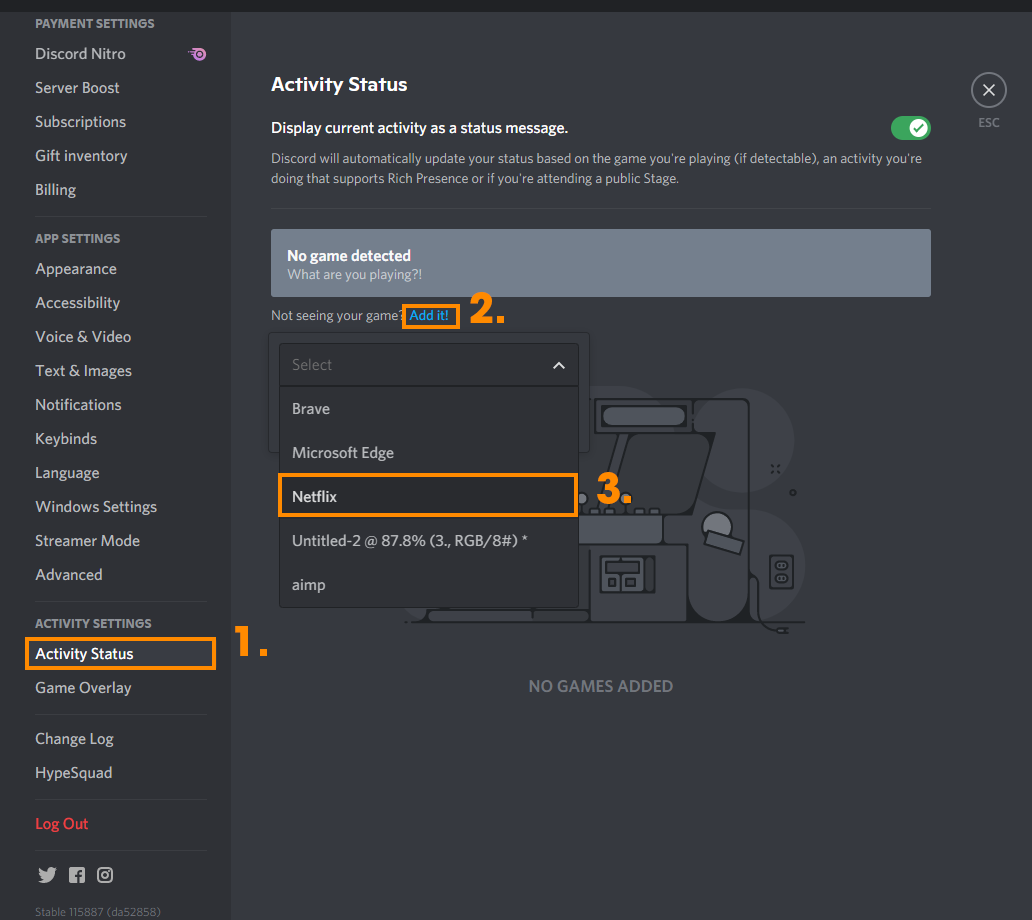Collapse the Select dropdown chevron

click(558, 365)
